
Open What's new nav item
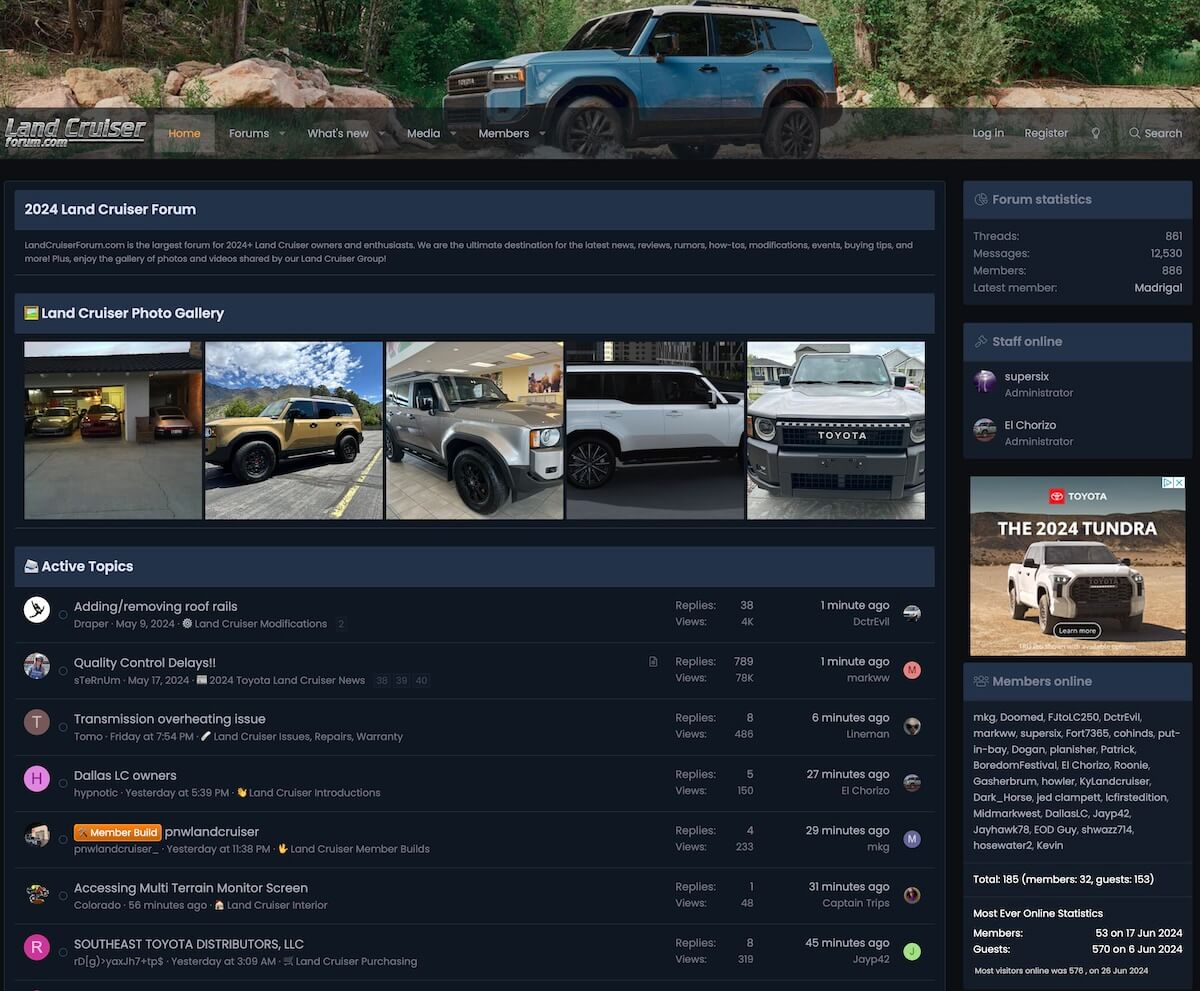[338, 133]
